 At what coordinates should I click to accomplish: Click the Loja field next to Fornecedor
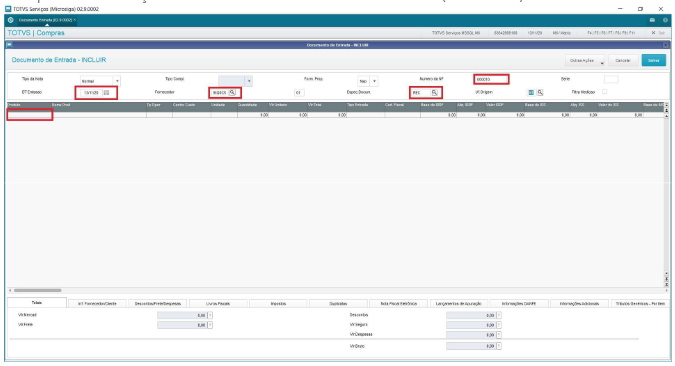tap(299, 93)
